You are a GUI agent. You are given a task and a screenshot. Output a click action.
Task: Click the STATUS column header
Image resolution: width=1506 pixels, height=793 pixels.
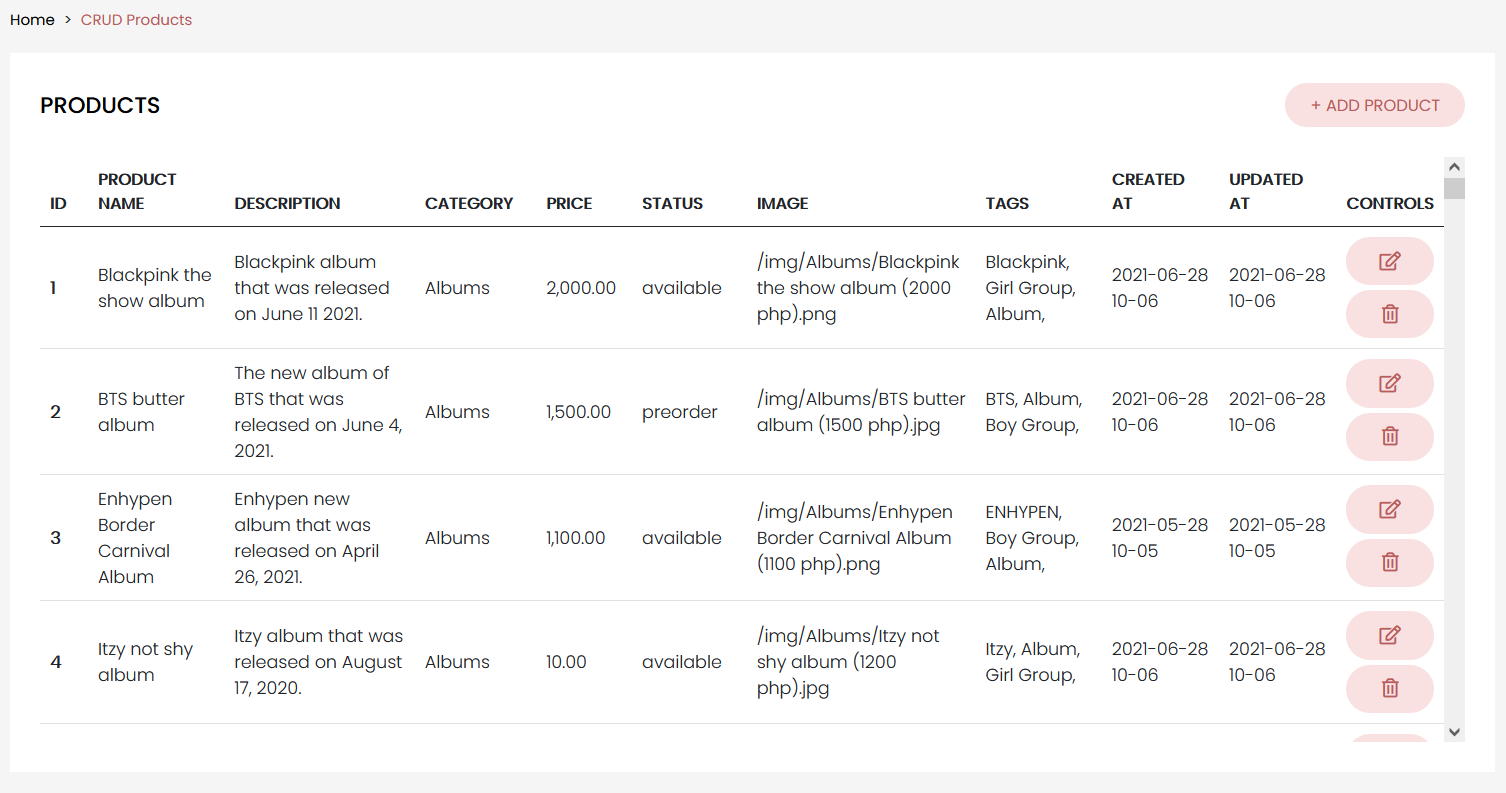point(672,203)
